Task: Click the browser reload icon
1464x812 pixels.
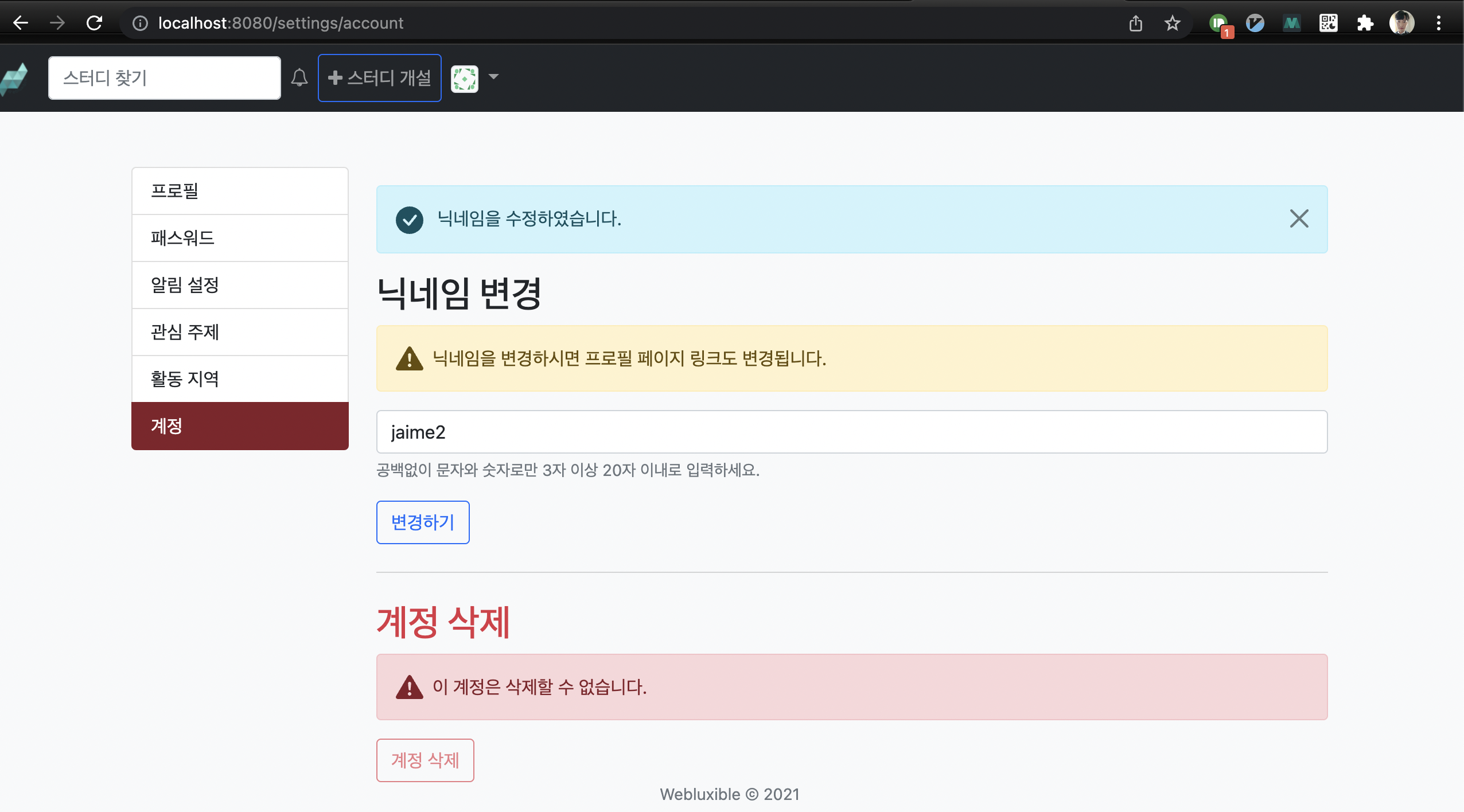Action: (x=94, y=23)
